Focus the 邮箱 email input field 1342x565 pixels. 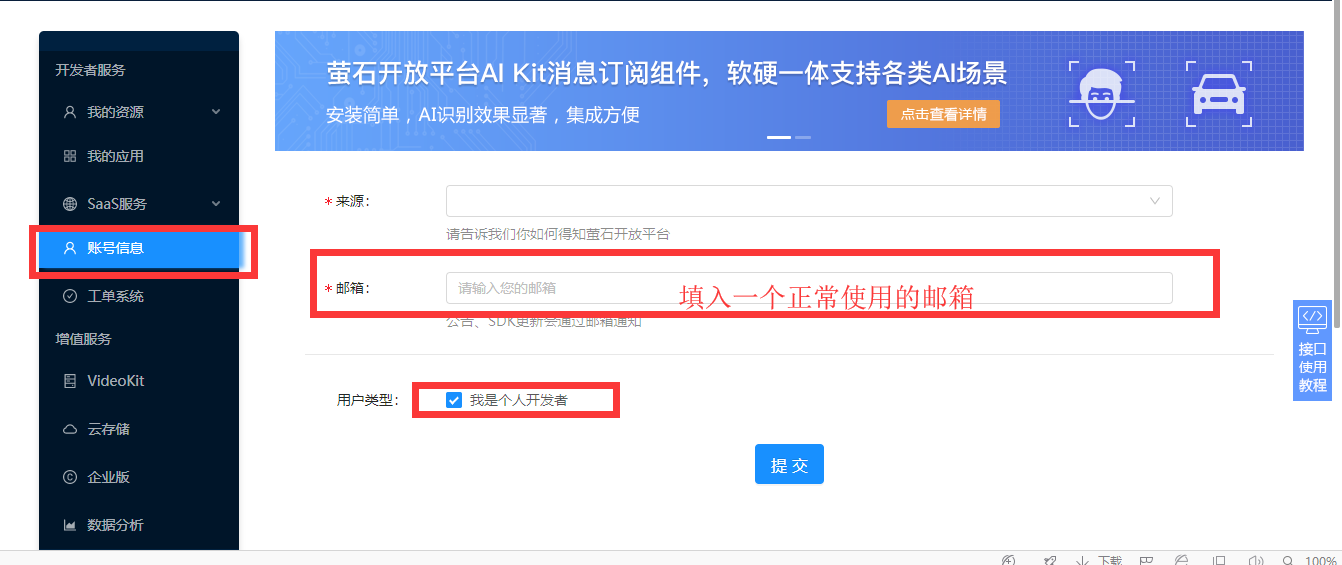(x=809, y=288)
